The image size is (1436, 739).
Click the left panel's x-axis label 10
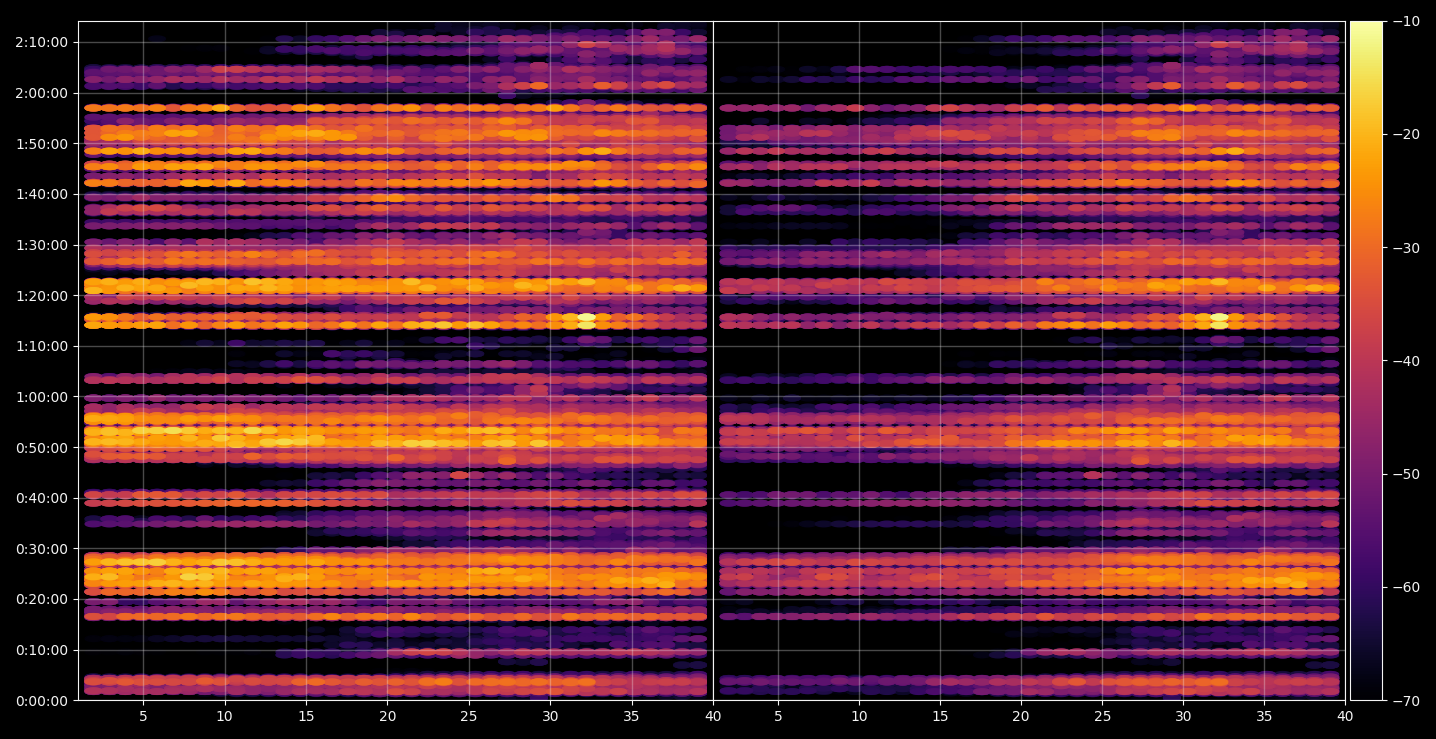(225, 716)
